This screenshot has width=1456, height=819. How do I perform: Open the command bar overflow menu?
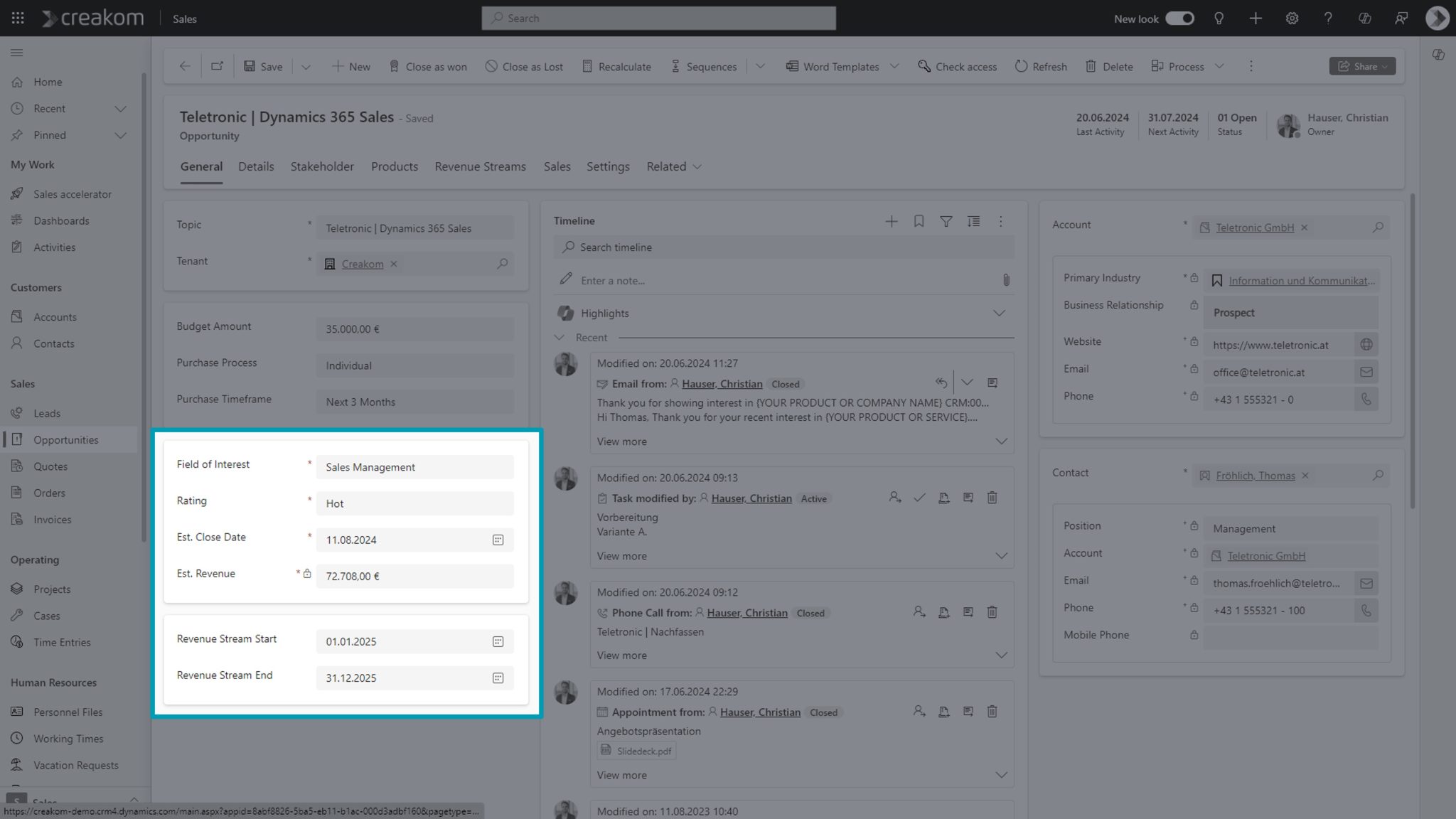click(x=1251, y=66)
